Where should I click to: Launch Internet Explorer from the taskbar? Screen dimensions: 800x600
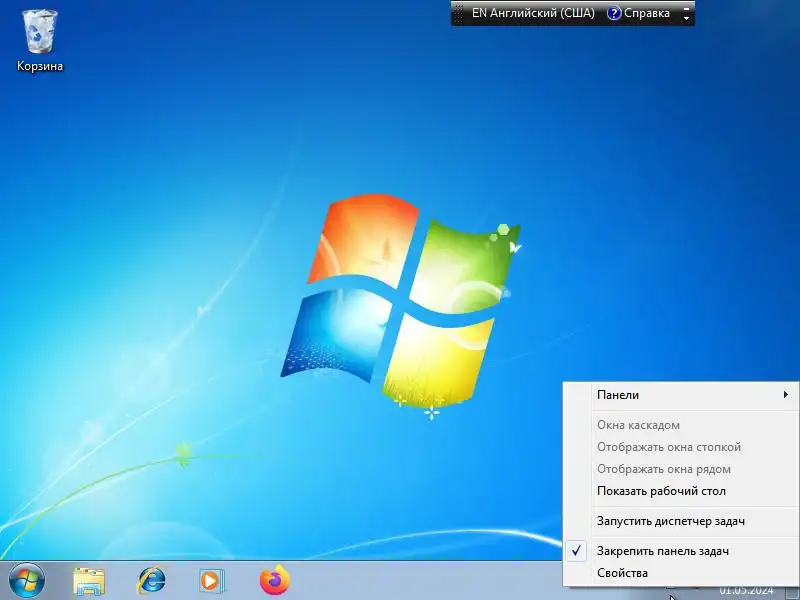[152, 581]
